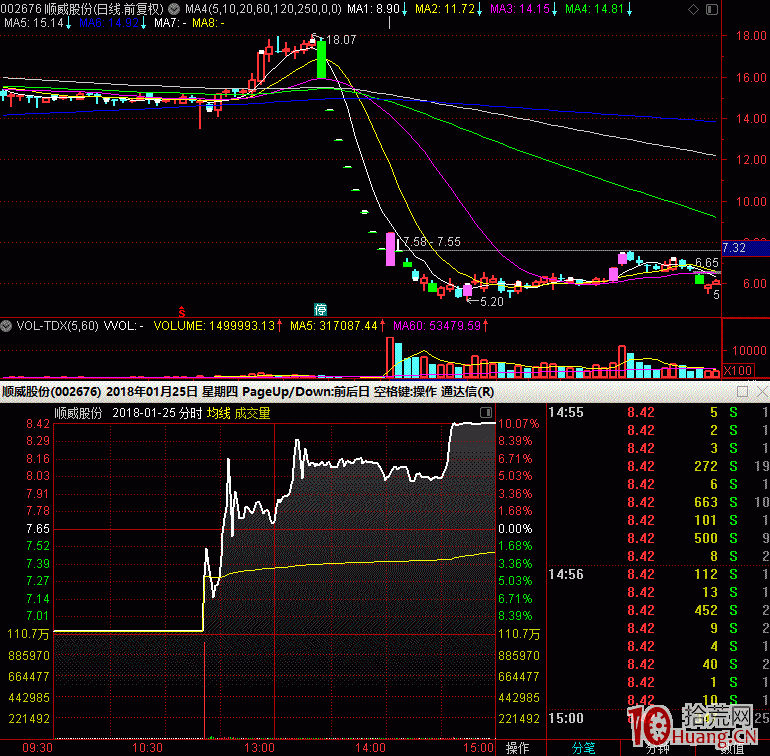The image size is (770, 756).
Task: Click MA5: 15.14 value in second row
Action: pos(34,23)
